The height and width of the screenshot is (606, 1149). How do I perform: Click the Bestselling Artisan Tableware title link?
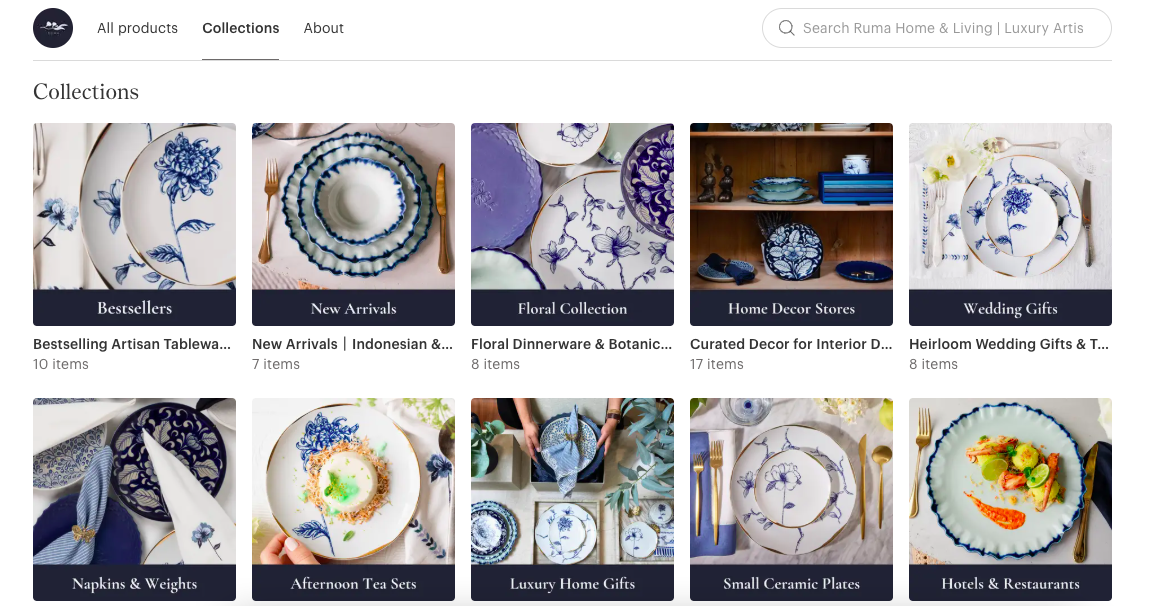point(132,344)
